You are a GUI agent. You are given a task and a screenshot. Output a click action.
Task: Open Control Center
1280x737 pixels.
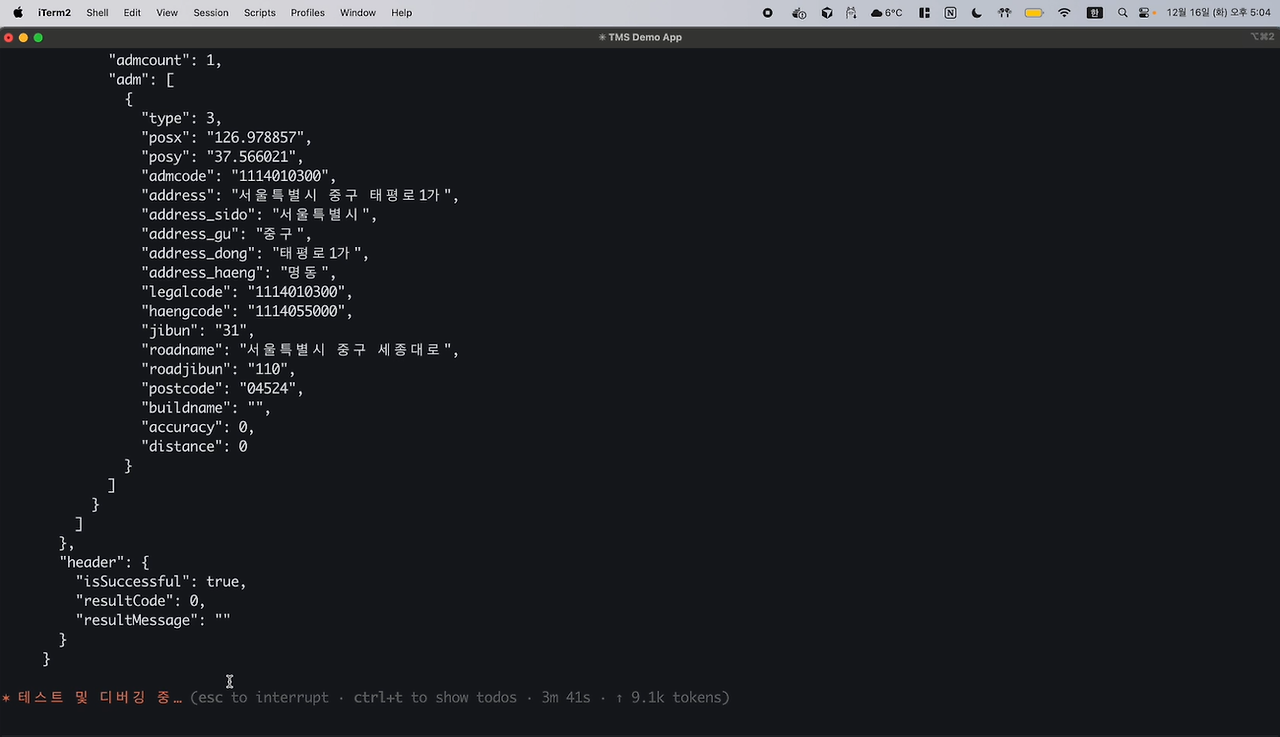click(x=1146, y=13)
